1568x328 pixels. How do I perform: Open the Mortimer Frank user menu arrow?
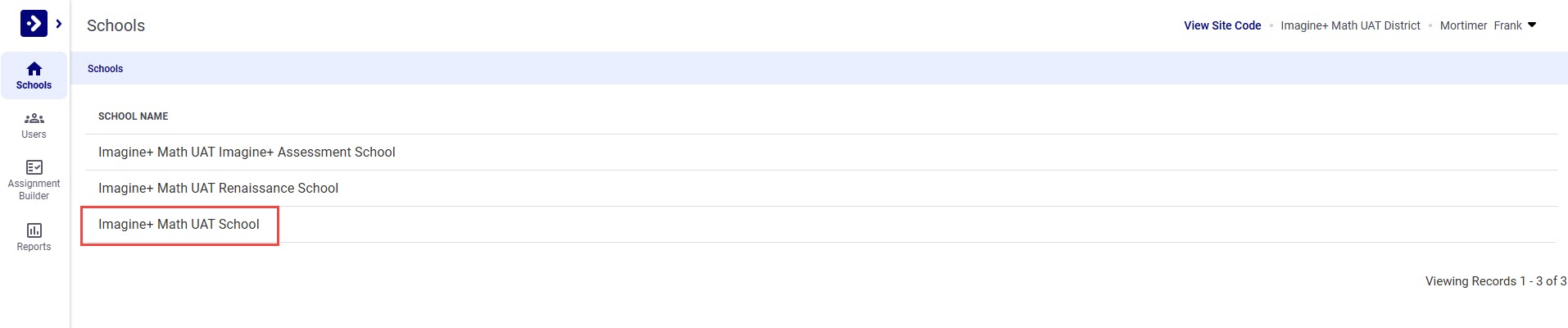pyautogui.click(x=1532, y=25)
